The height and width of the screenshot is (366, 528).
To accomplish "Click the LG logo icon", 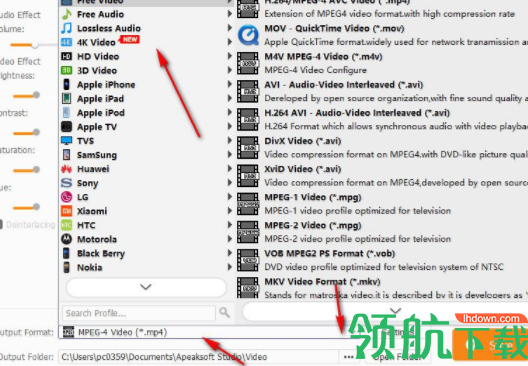I will [x=66, y=197].
